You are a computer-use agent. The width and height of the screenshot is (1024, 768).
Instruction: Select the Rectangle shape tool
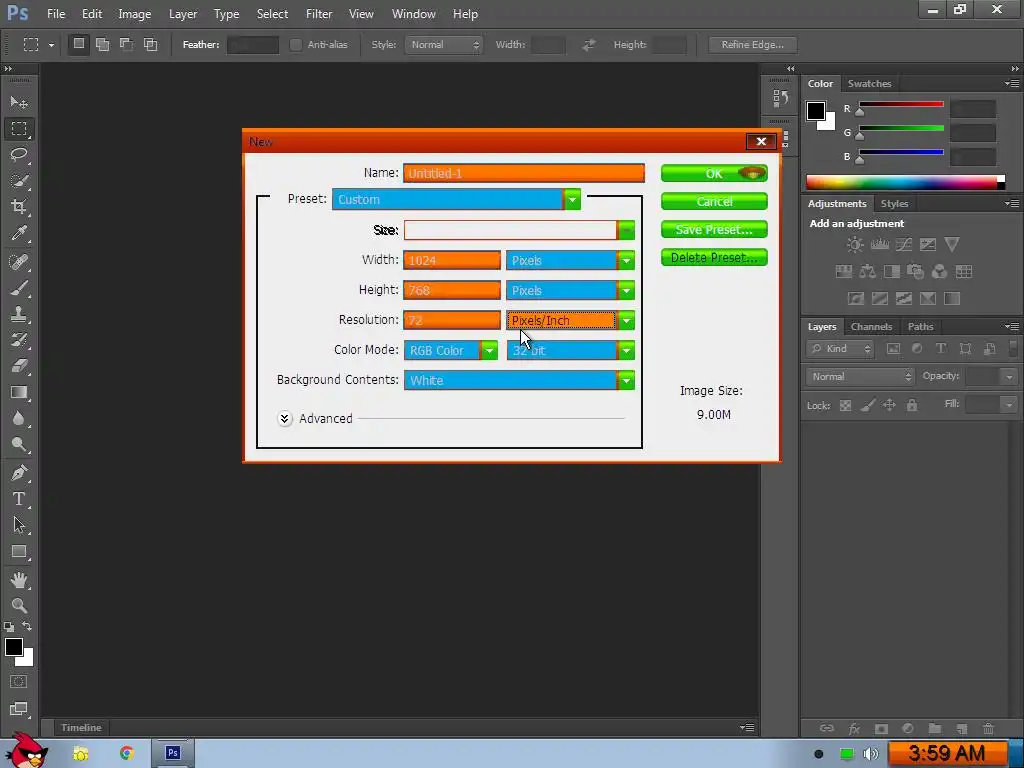pyautogui.click(x=18, y=552)
